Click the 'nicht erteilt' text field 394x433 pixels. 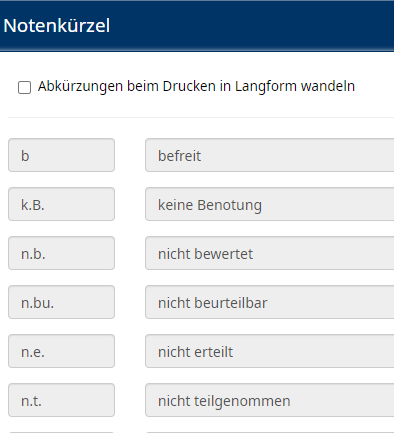coord(269,351)
